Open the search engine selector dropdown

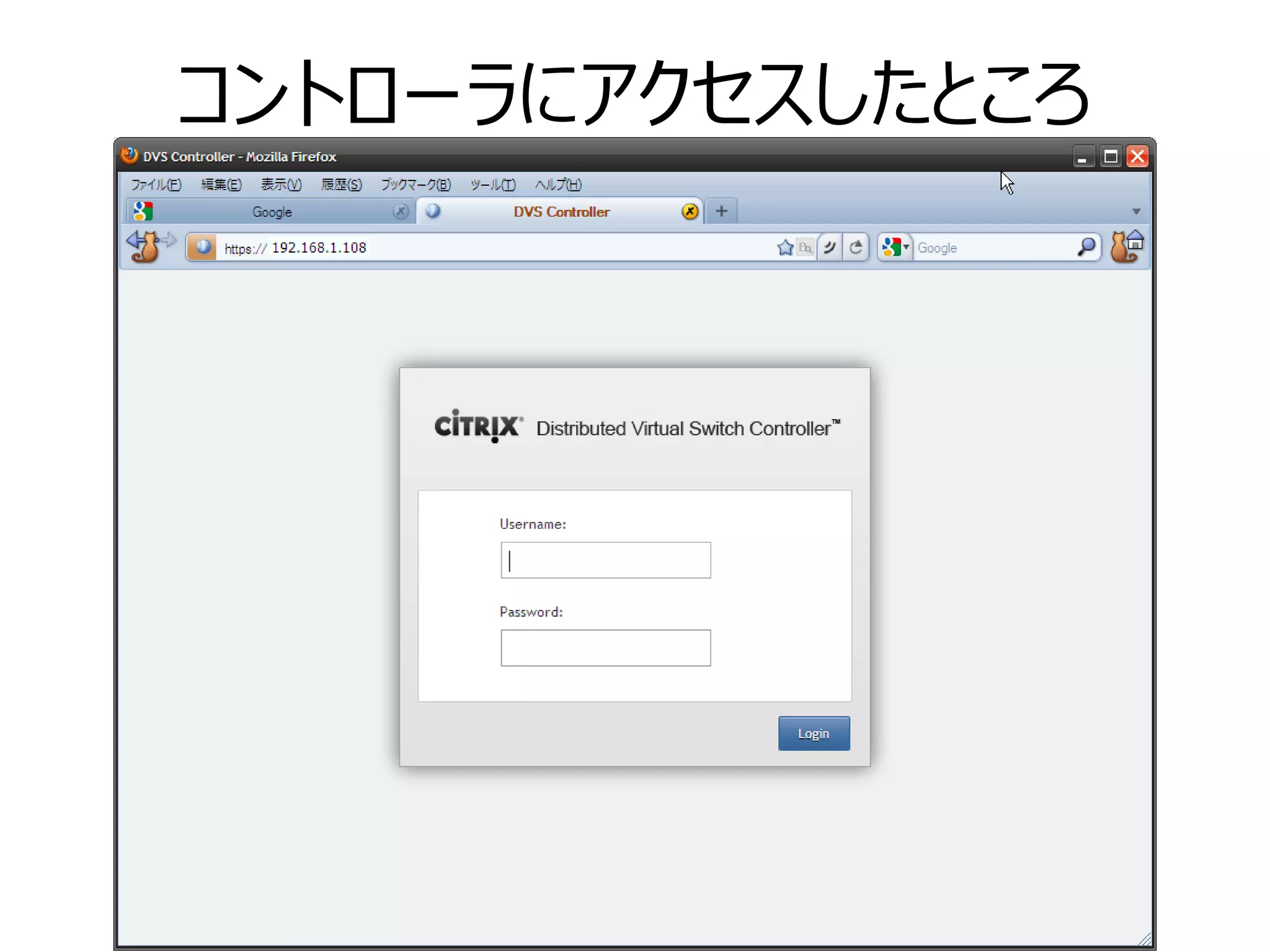click(895, 247)
